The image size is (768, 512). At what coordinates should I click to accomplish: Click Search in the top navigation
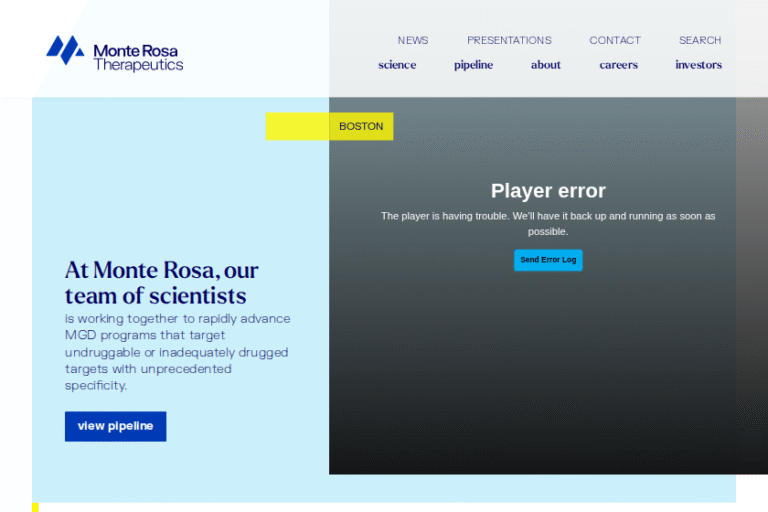699,41
